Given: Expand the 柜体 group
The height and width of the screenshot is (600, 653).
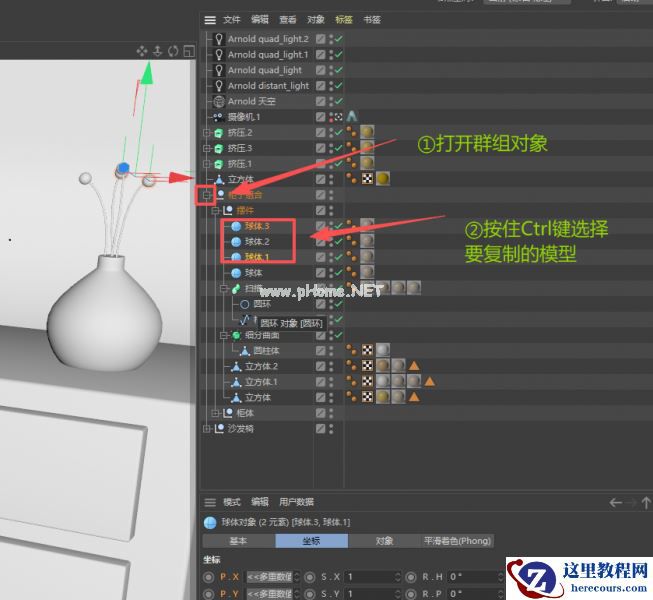Looking at the screenshot, I should click(215, 413).
